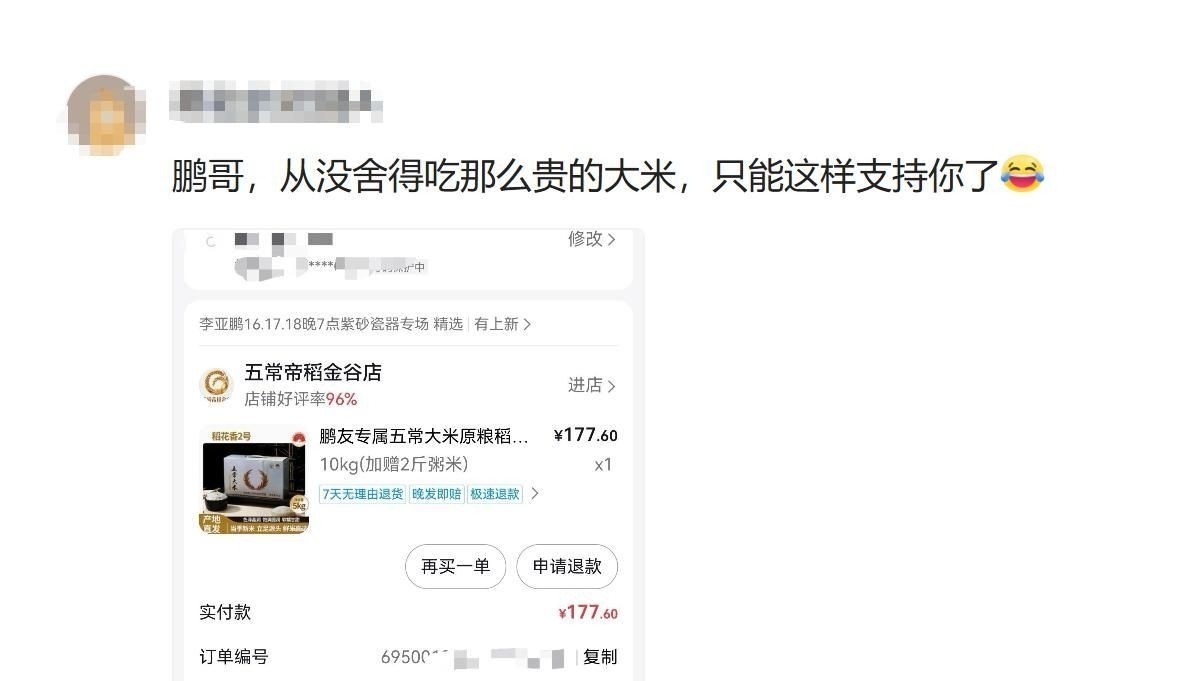Viewport: 1199px width, 681px height.
Task: Click the 晚发即赔 service tag
Action: point(437,494)
